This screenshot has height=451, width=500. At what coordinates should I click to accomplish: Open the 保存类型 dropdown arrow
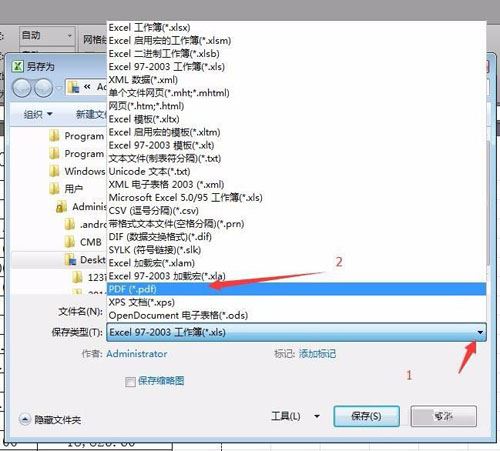pyautogui.click(x=480, y=332)
